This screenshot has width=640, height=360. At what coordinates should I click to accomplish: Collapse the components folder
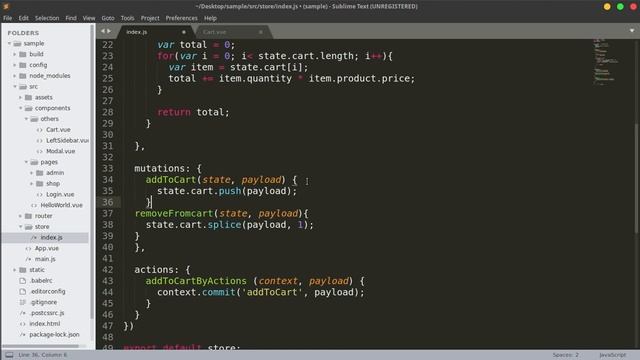[x=21, y=108]
